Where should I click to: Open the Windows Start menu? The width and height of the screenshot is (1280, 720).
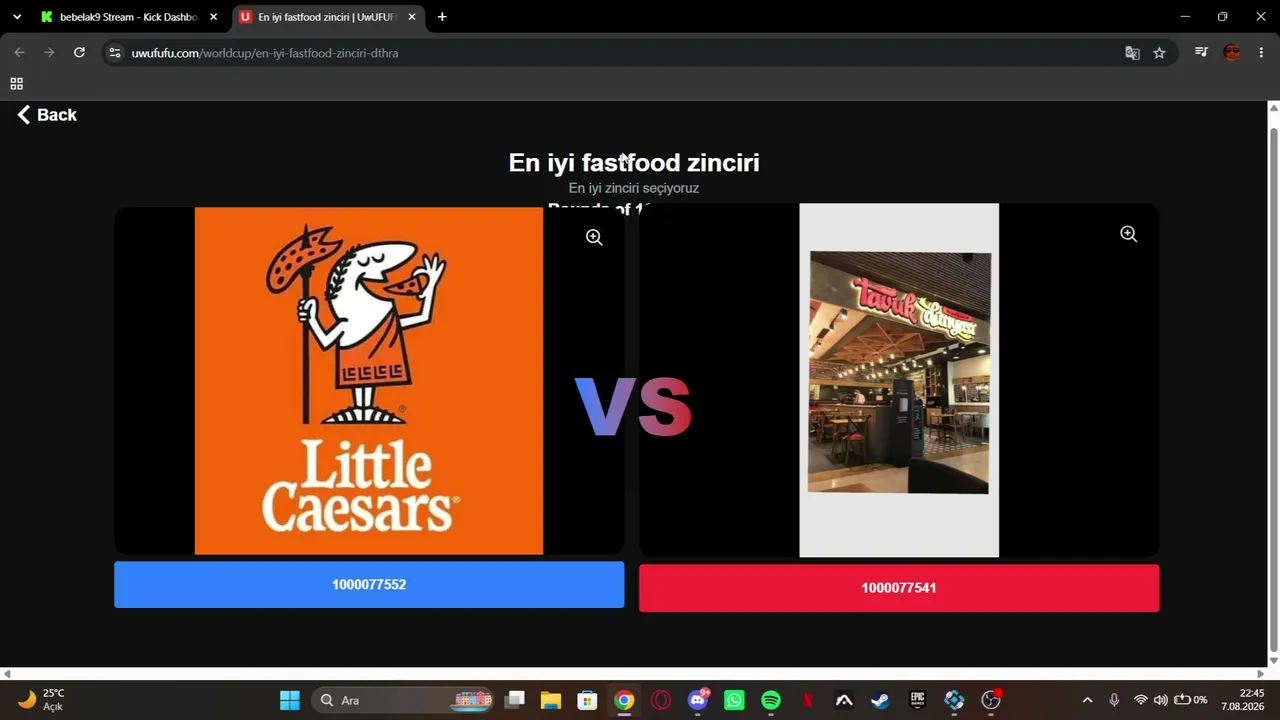point(290,700)
